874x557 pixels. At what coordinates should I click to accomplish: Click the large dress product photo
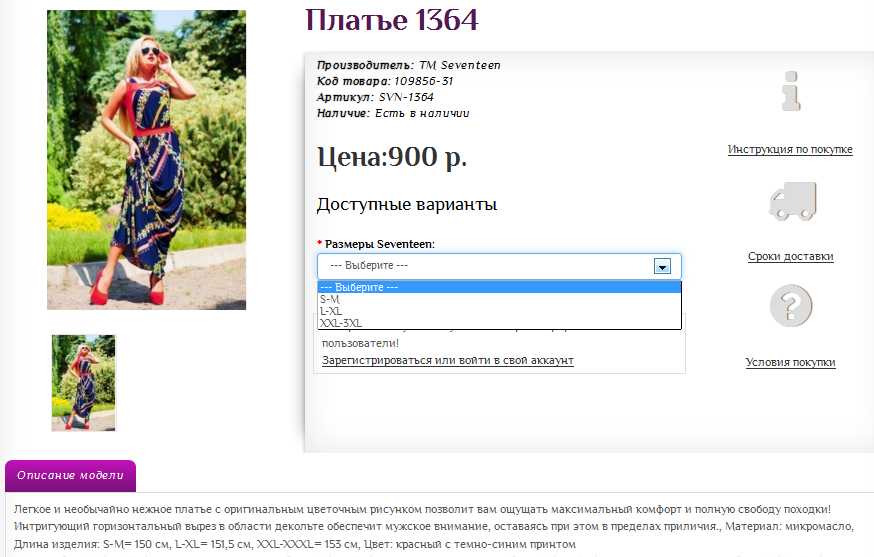147,160
